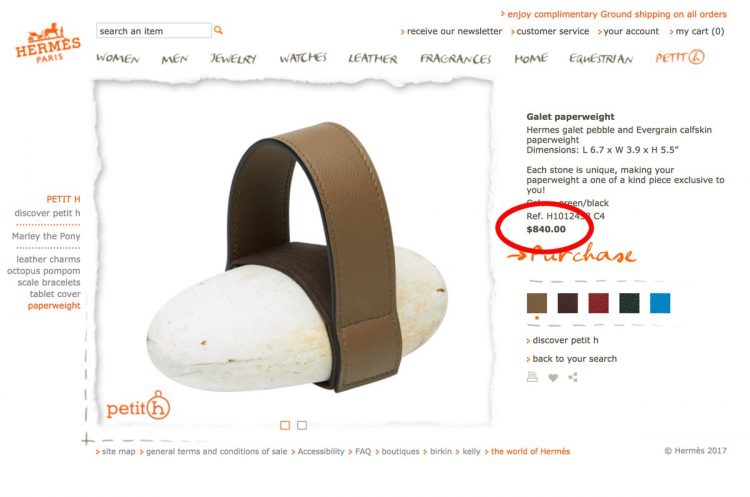The width and height of the screenshot is (750, 497).
Task: Open the Leather menu
Action: (x=373, y=58)
